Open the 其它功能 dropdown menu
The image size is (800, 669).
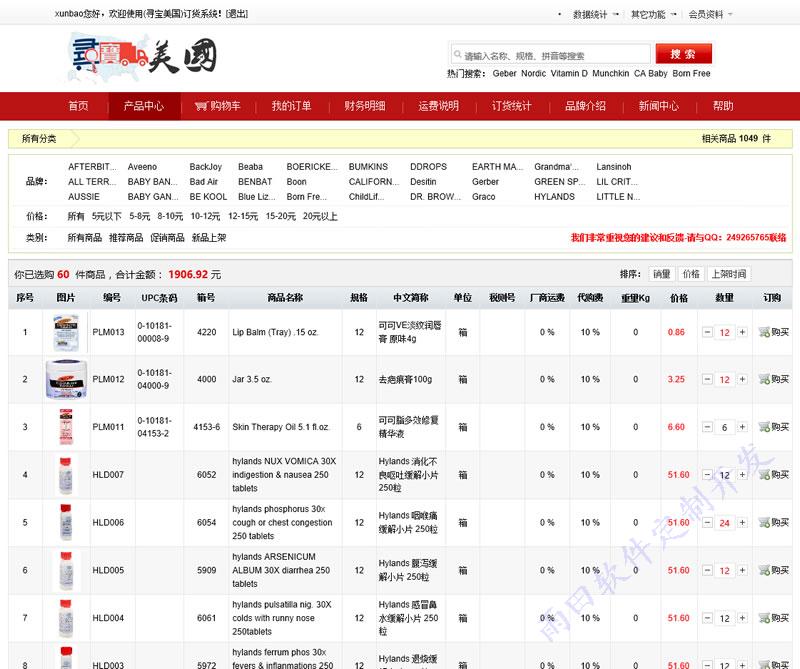(x=653, y=14)
